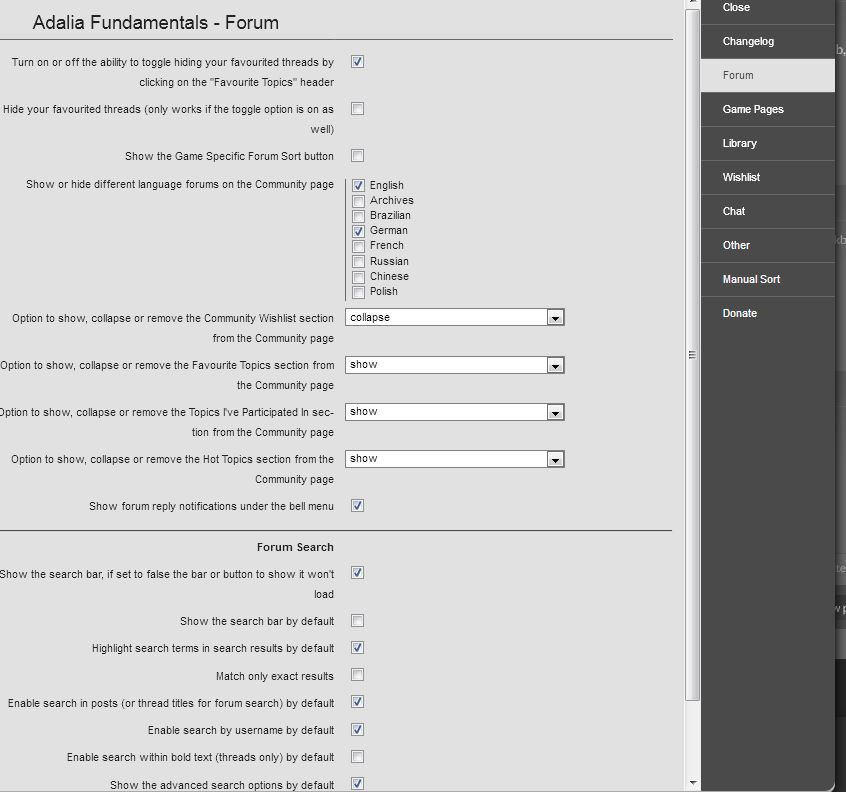Open the Changelog section
Viewport: 846px width, 792px height.
(767, 42)
